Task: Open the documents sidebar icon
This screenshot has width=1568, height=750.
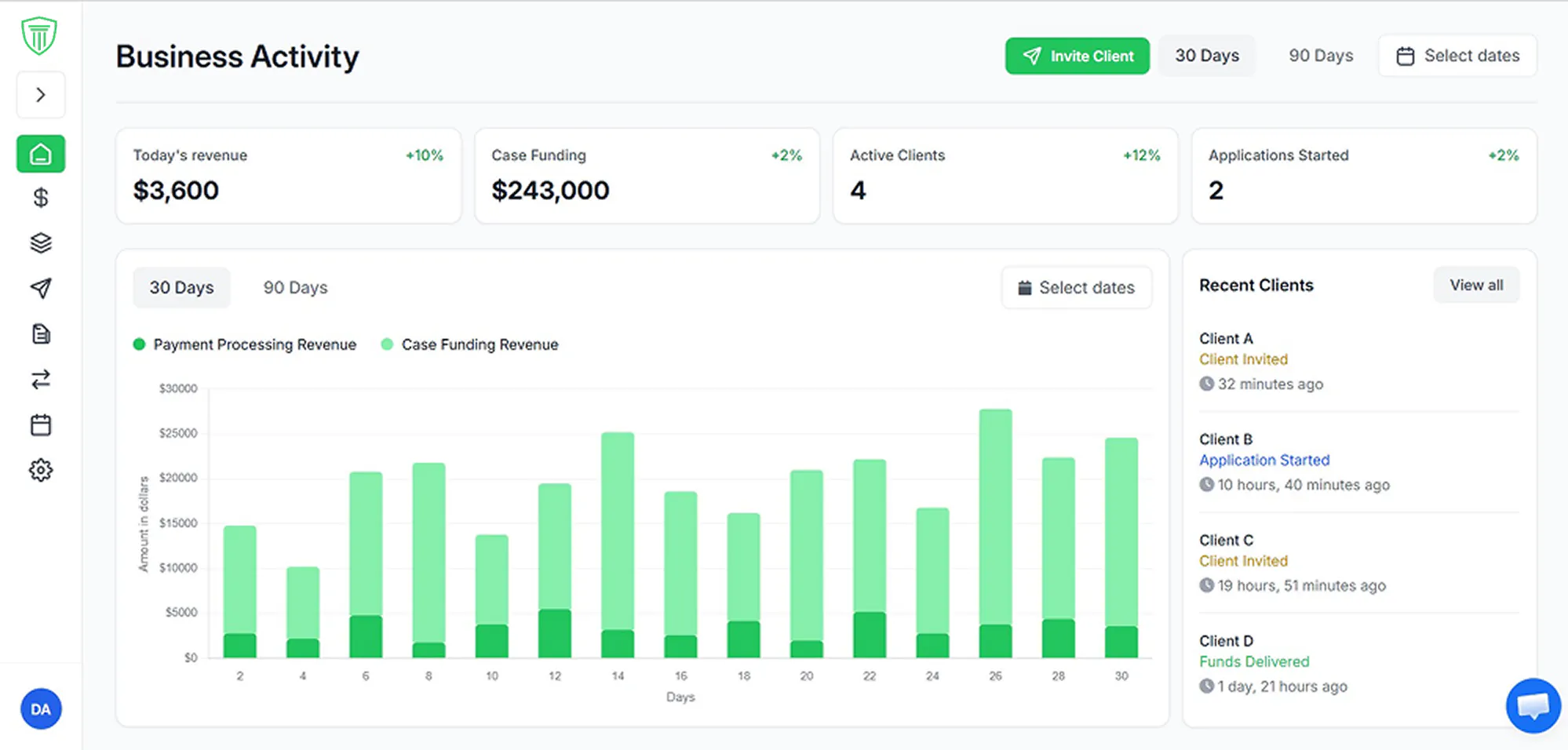Action: [x=41, y=334]
